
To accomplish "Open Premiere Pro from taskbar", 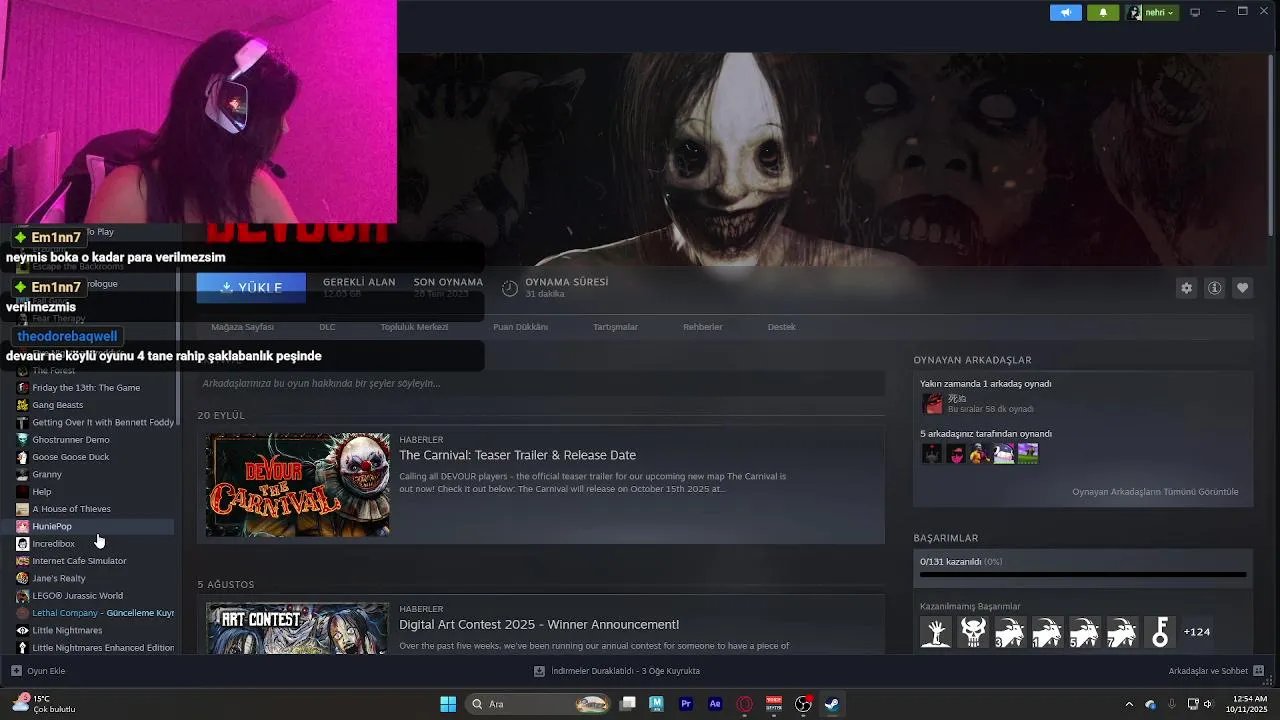I will tap(686, 704).
